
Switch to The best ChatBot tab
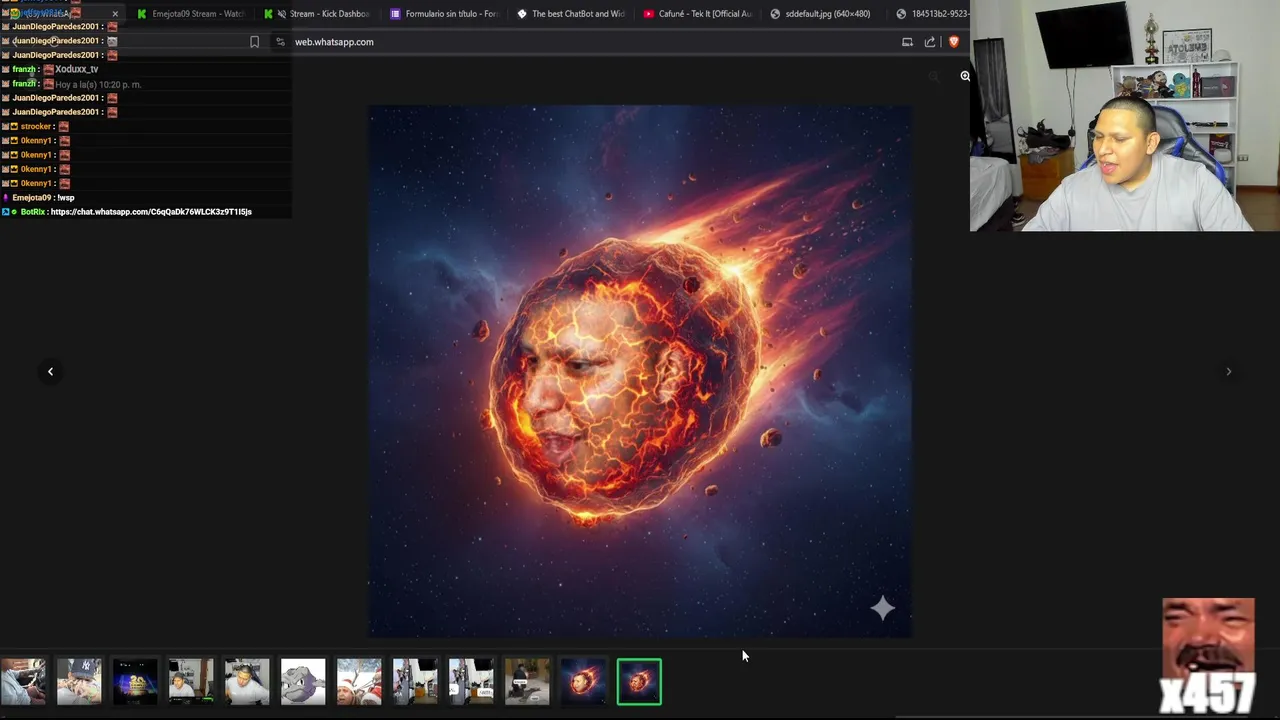pyautogui.click(x=571, y=14)
